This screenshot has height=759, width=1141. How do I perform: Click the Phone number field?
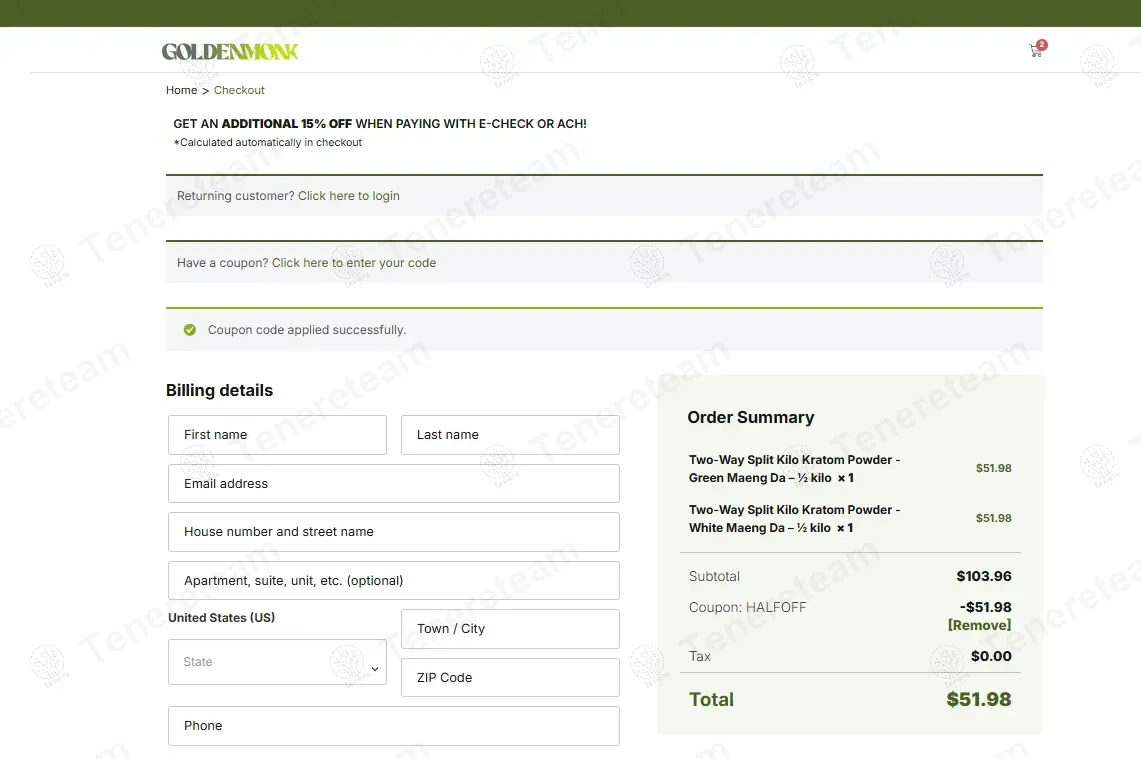[x=393, y=726]
